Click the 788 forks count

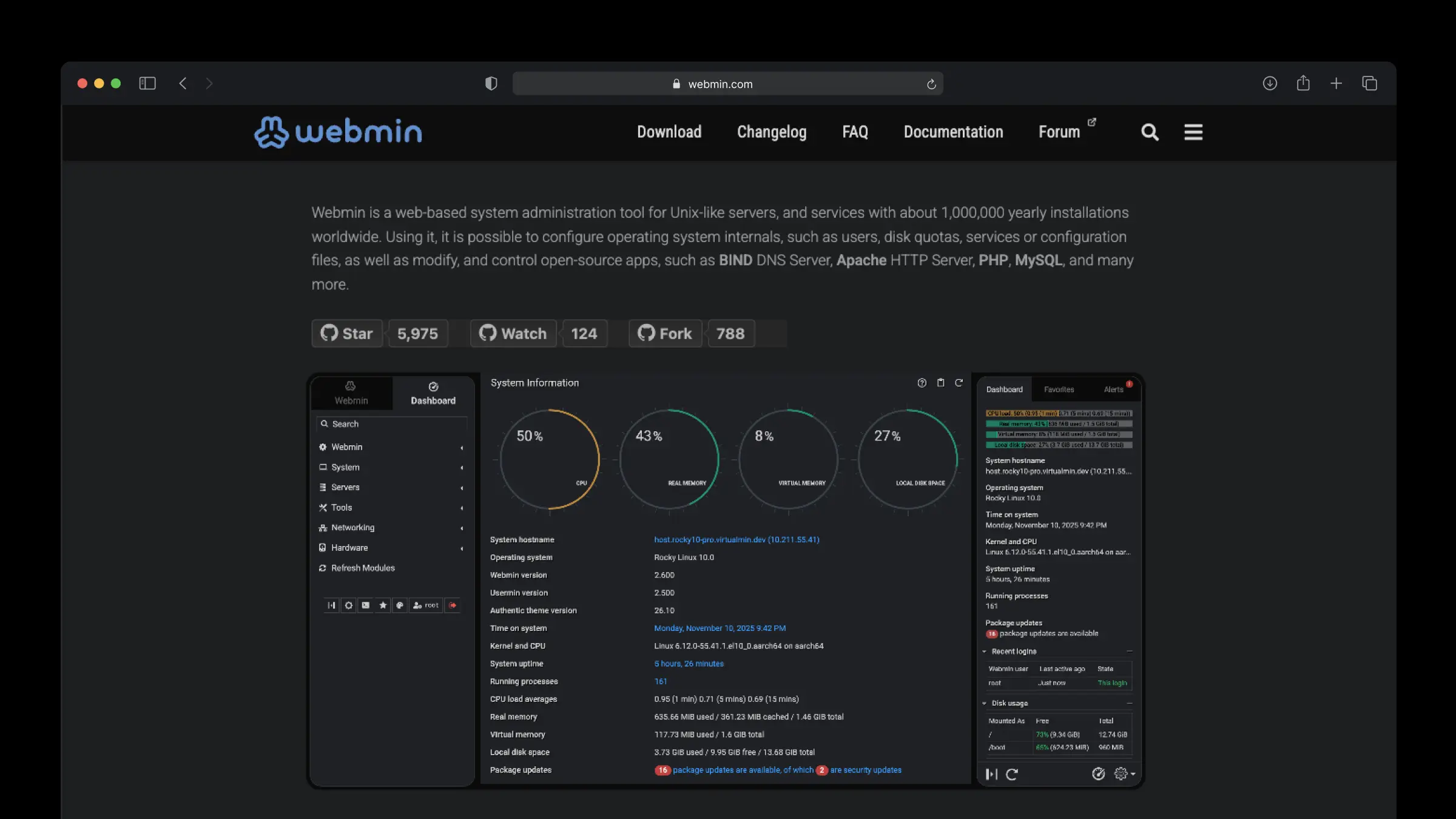pyautogui.click(x=730, y=334)
